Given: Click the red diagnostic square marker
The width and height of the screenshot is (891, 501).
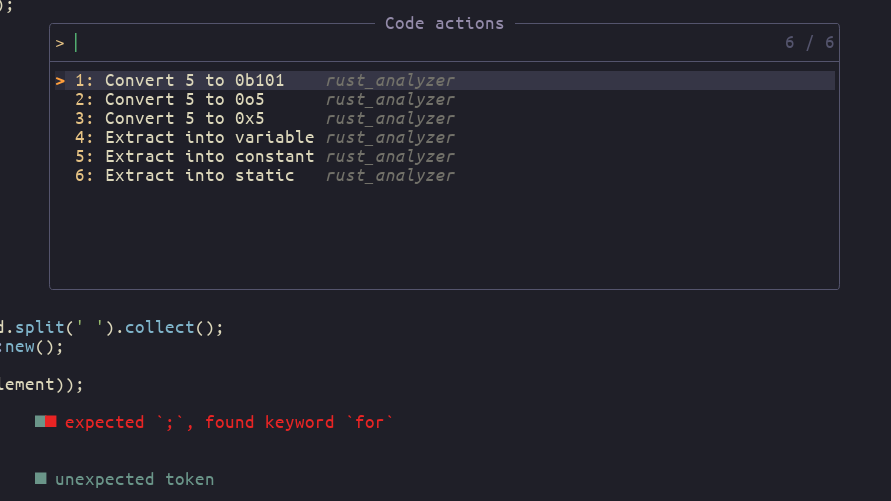Looking at the screenshot, I should [x=51, y=422].
